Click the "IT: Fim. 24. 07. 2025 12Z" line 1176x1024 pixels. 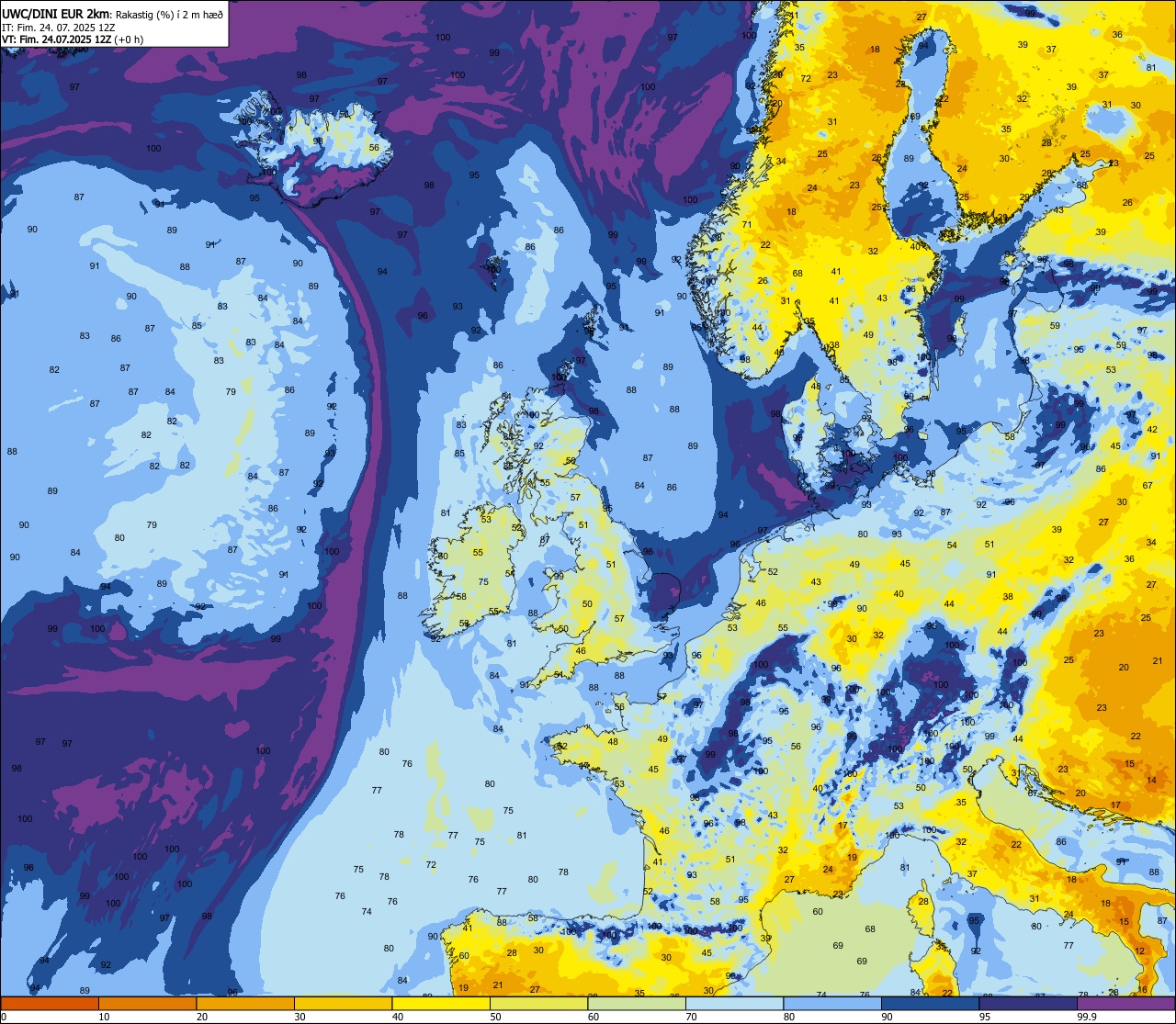[x=58, y=27]
